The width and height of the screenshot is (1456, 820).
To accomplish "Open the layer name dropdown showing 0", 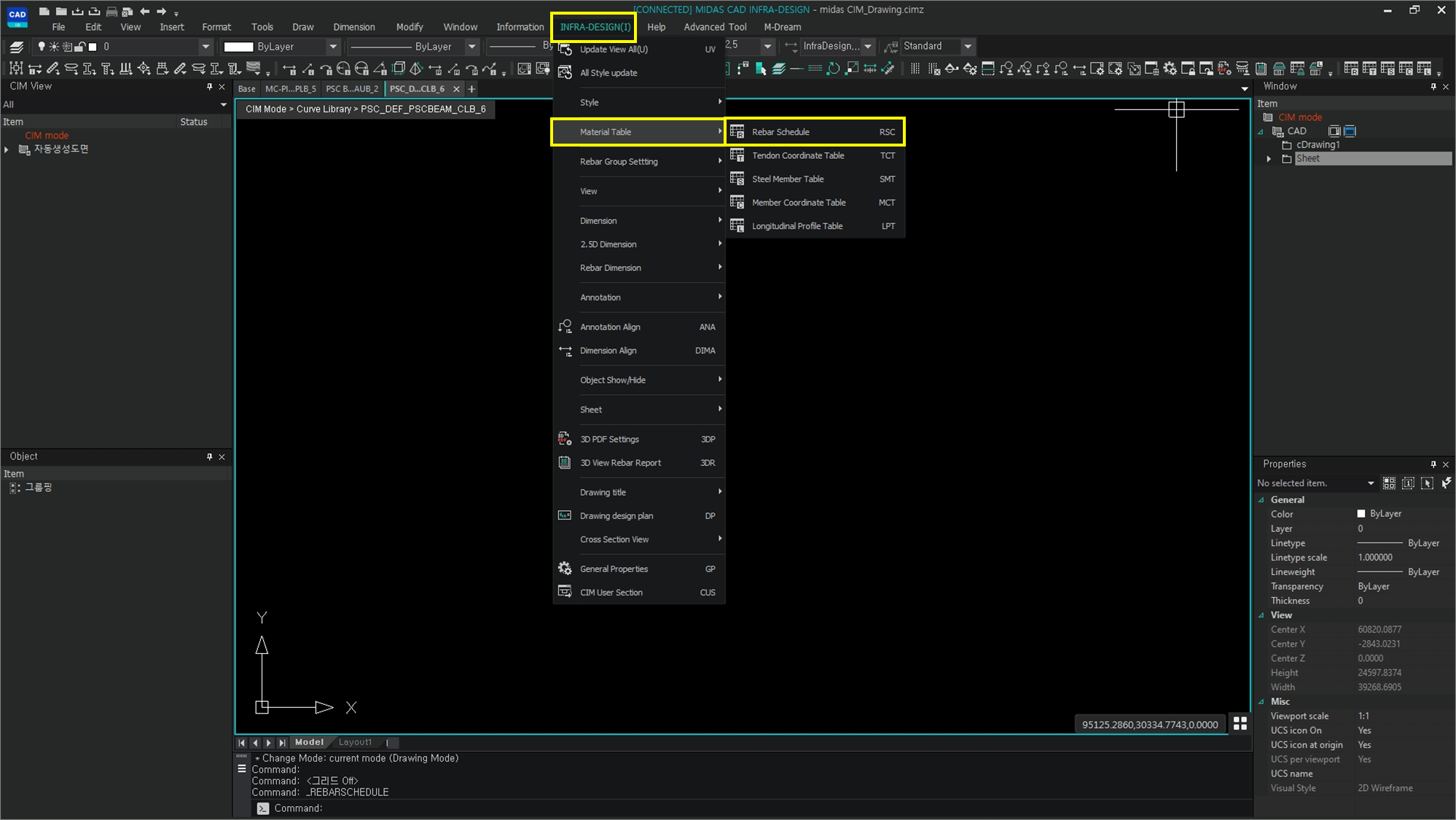I will 206,47.
